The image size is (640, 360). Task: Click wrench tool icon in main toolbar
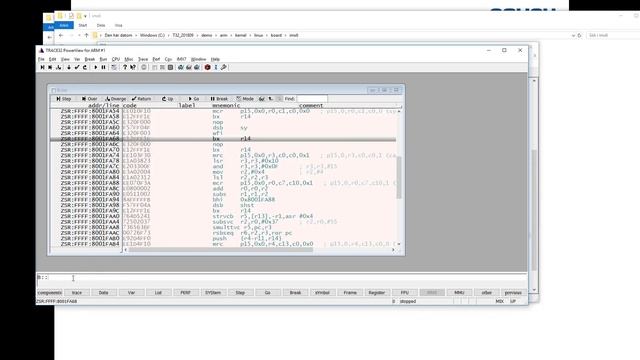coord(224,67)
